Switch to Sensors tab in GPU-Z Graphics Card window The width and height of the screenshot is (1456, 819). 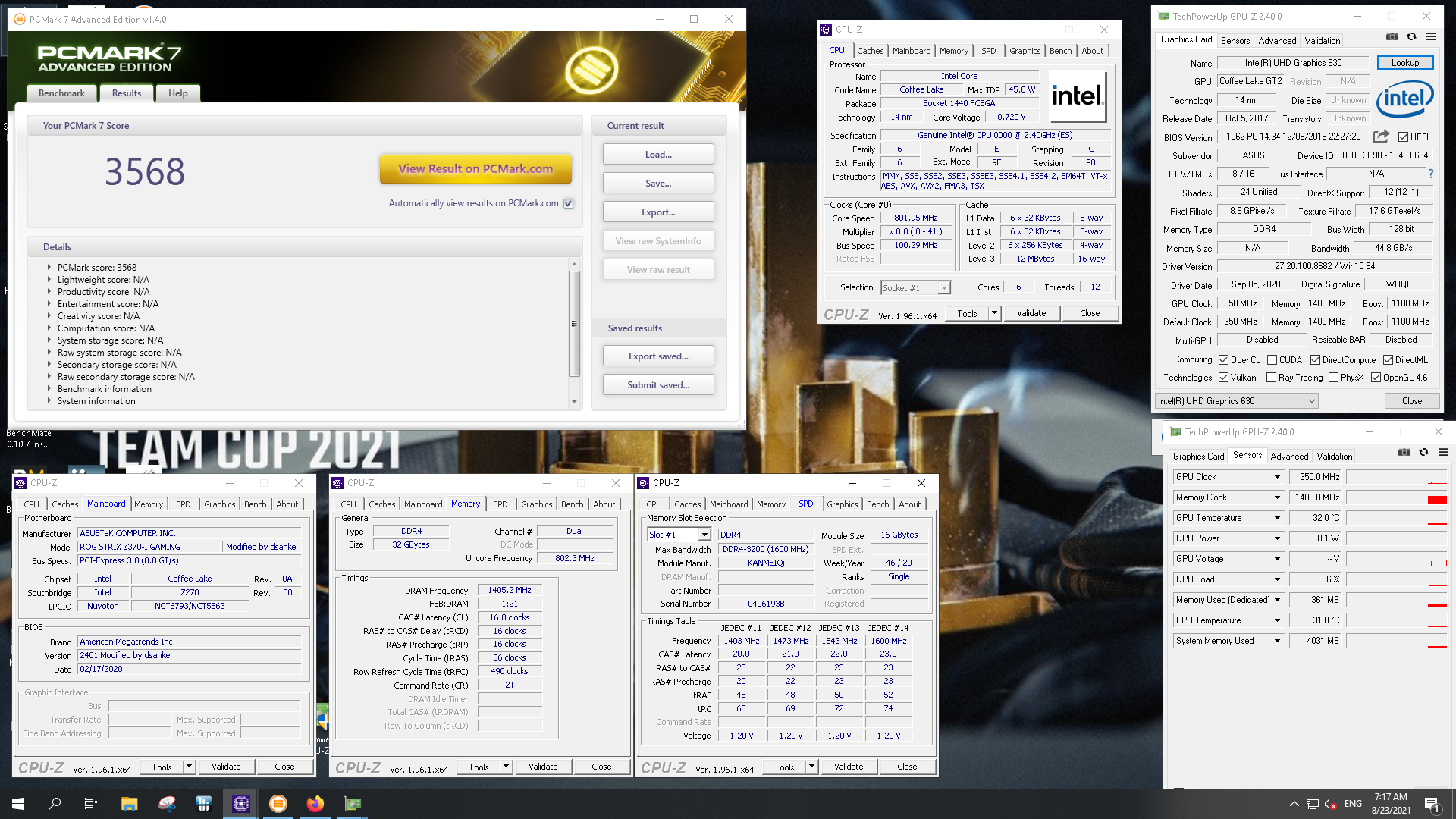pyautogui.click(x=1235, y=41)
